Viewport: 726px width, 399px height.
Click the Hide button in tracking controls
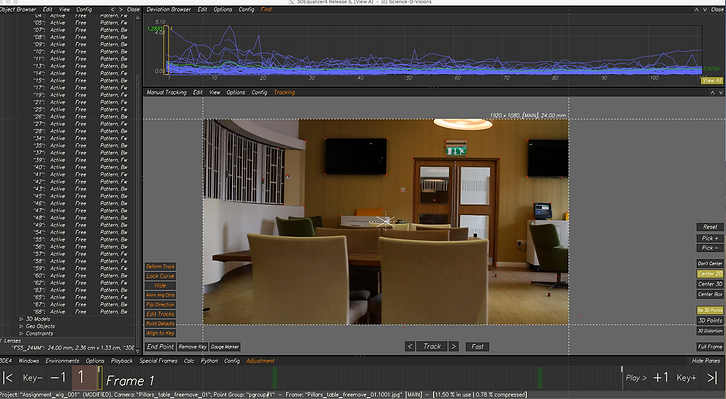click(160, 286)
